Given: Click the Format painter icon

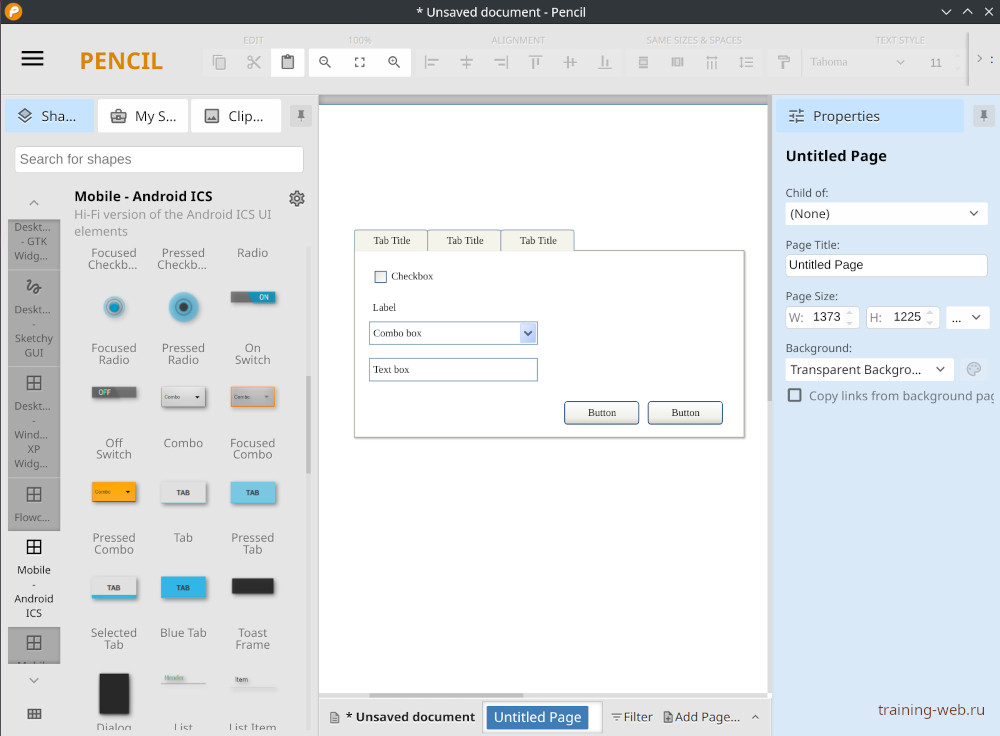Looking at the screenshot, I should (x=784, y=62).
